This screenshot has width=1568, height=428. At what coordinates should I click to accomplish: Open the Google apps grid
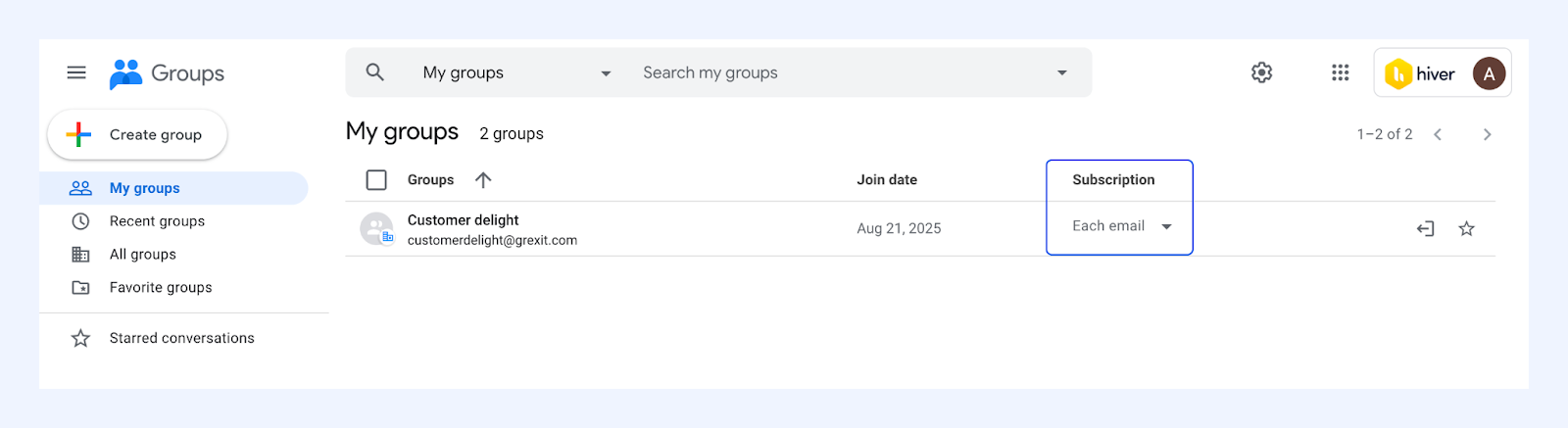1341,72
